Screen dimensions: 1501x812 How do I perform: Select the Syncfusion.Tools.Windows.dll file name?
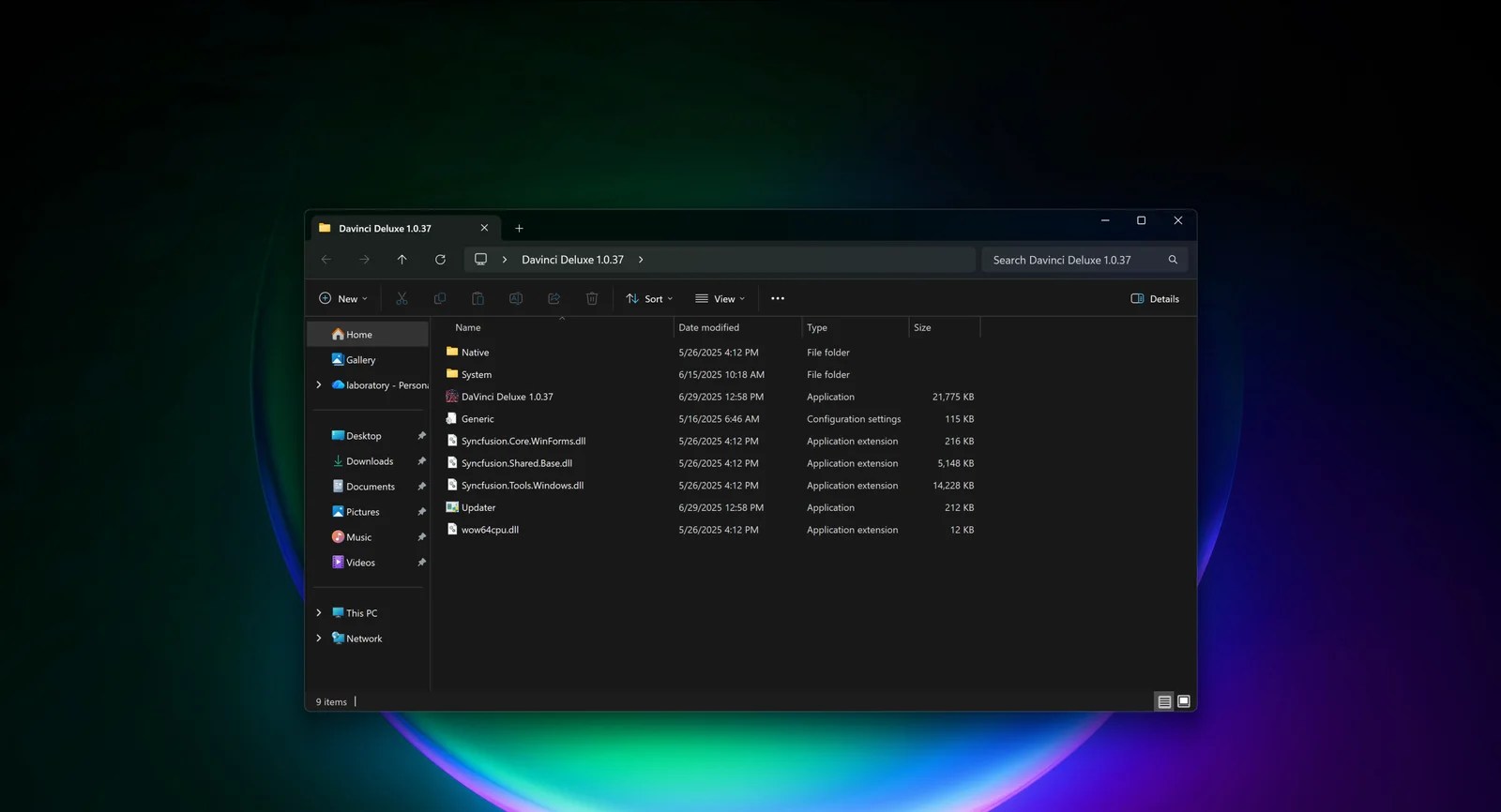(523, 486)
